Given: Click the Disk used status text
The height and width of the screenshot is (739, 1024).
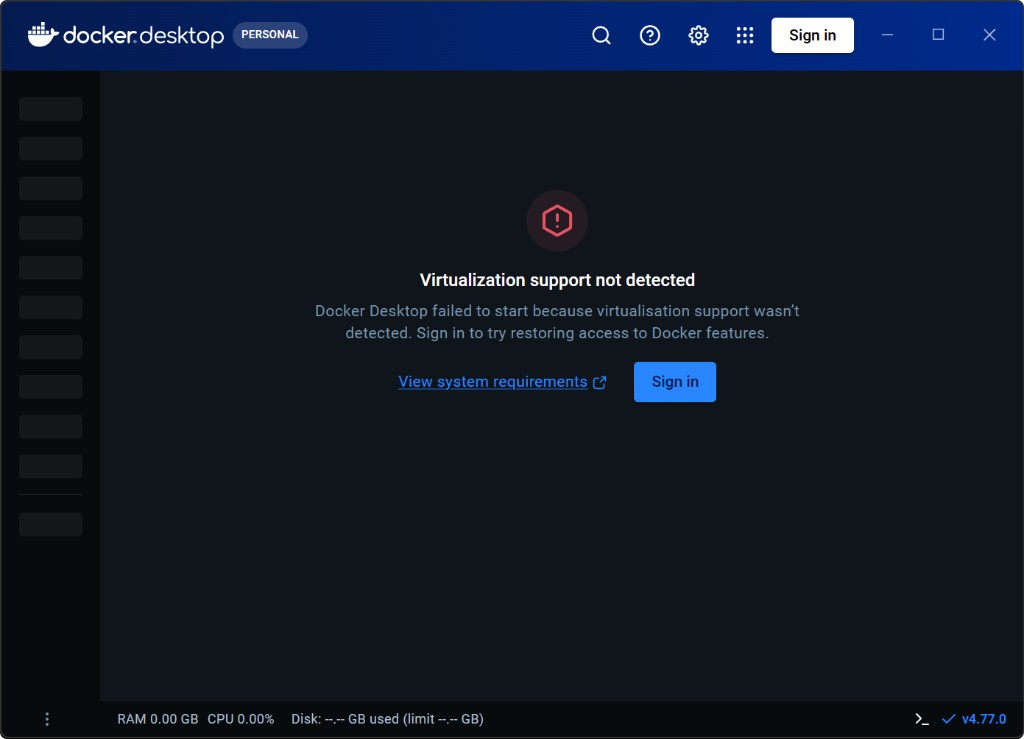Looking at the screenshot, I should pyautogui.click(x=387, y=719).
